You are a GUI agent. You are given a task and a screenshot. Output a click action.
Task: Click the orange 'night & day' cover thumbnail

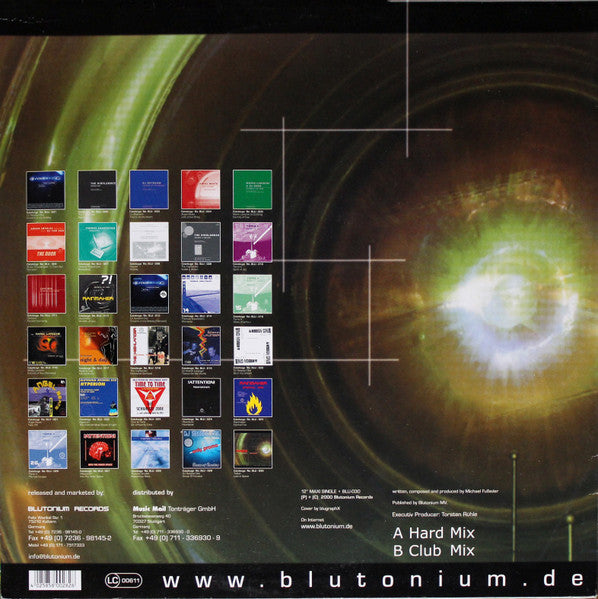pos(98,346)
